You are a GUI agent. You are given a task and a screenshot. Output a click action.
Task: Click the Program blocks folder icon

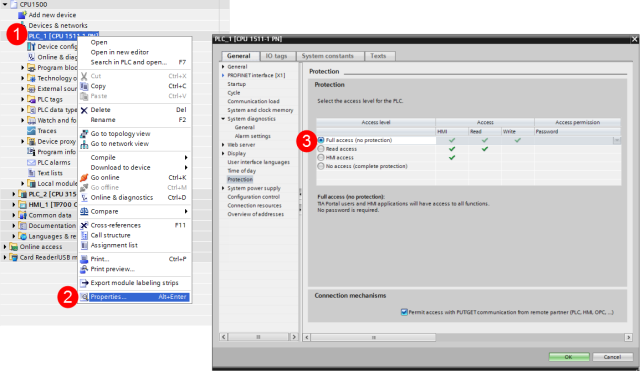coord(31,67)
